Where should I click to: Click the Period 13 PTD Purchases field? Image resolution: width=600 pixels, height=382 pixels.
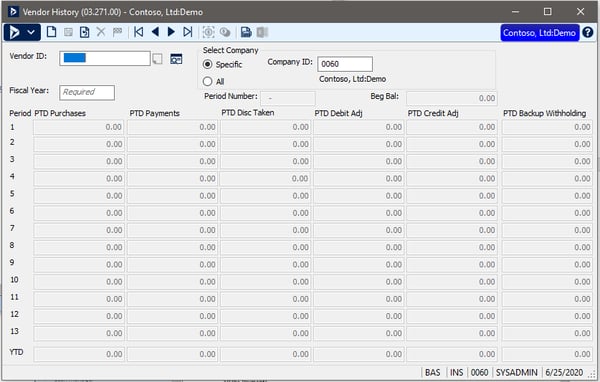pos(79,333)
